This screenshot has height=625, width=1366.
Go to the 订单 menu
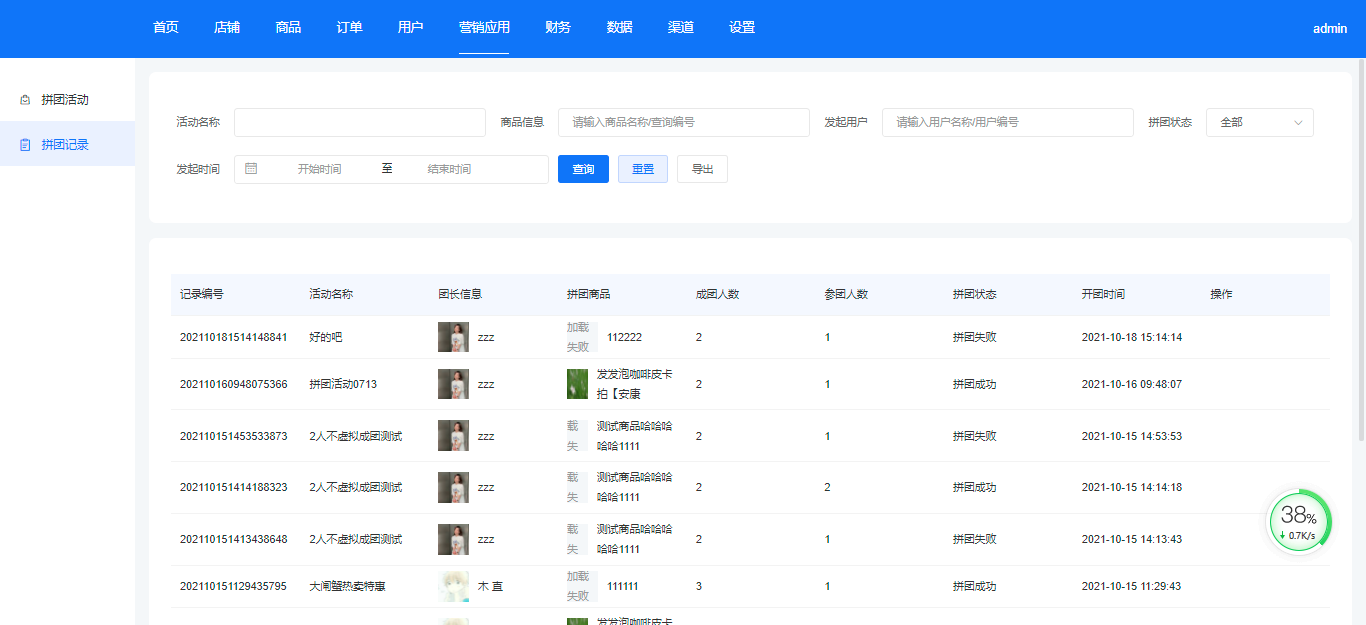[349, 28]
